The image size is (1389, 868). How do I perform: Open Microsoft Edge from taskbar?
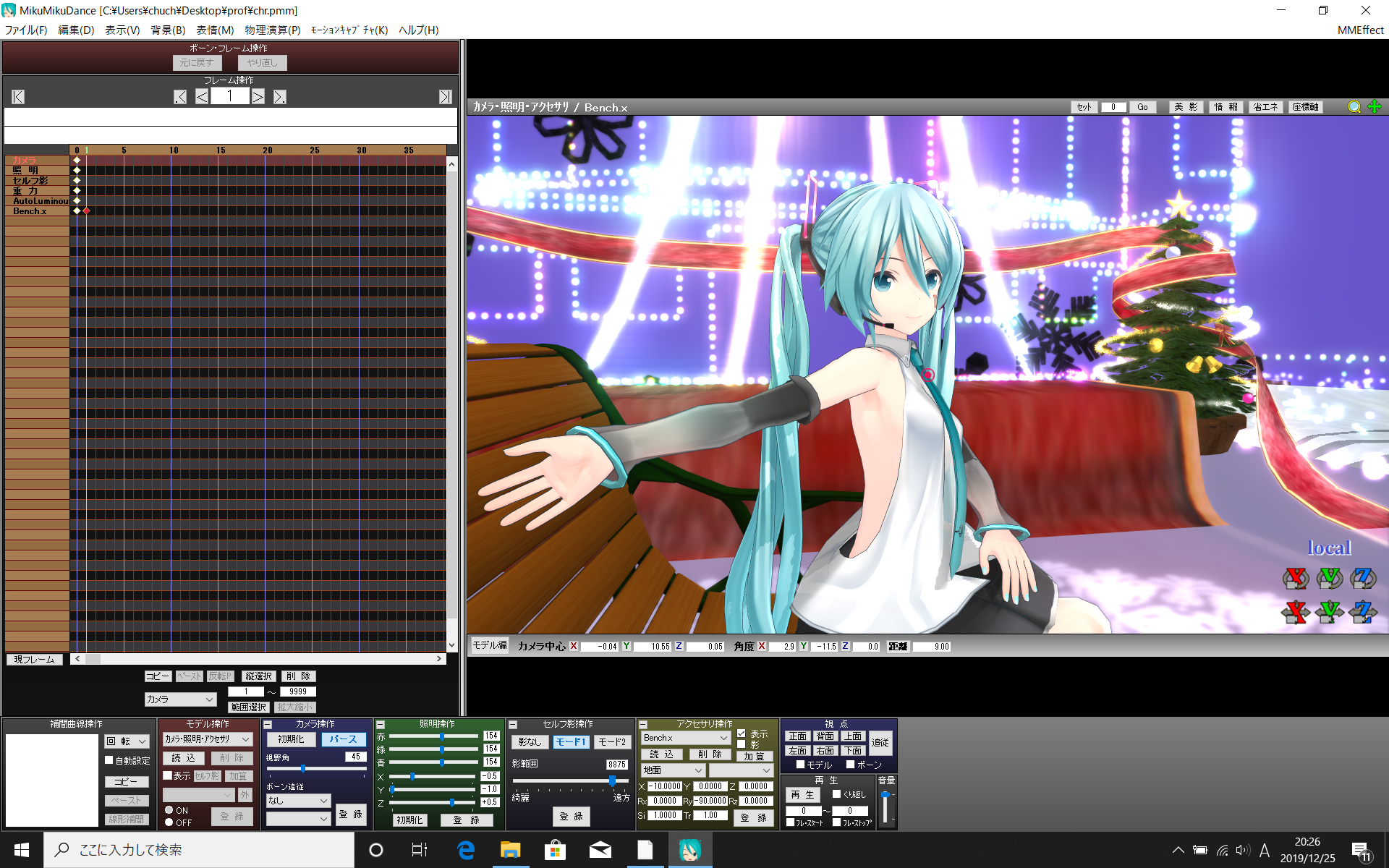[x=466, y=850]
